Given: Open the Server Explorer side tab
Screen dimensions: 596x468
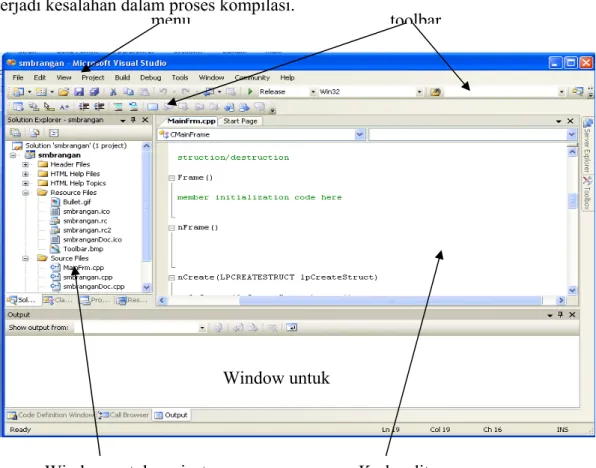Looking at the screenshot, I should click(x=587, y=146).
